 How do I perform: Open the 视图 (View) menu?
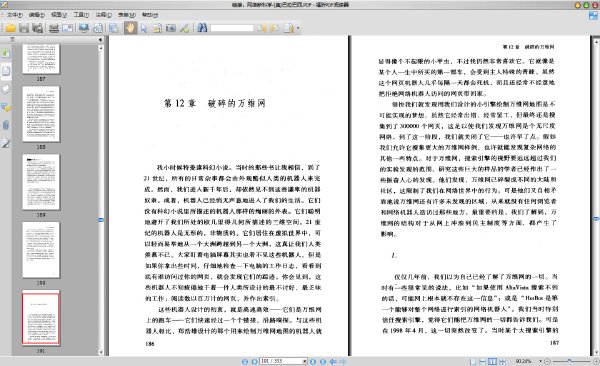click(x=59, y=15)
